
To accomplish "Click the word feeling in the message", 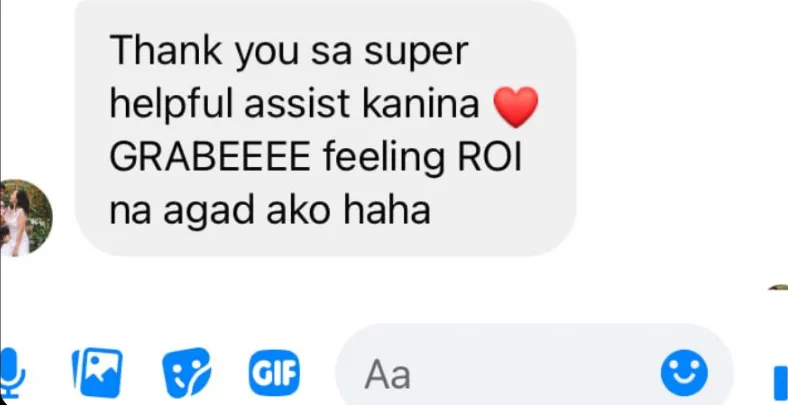I will point(384,159).
